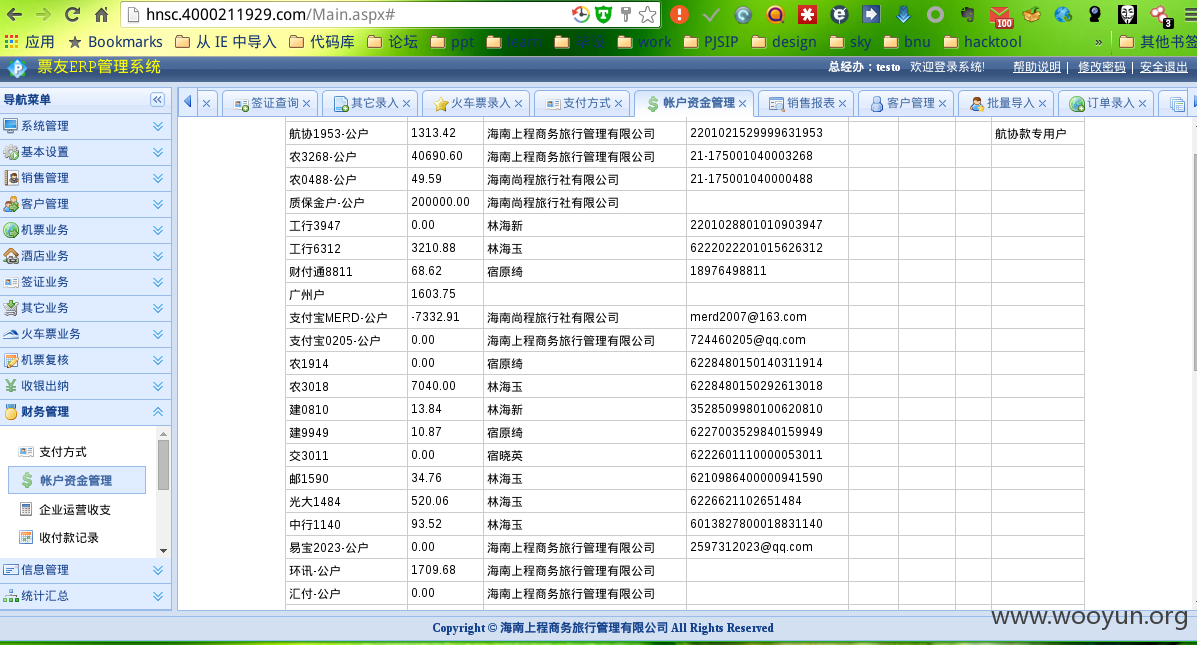The height and width of the screenshot is (645, 1197).
Task: Click the 票友ERP logo icon
Action: pos(17,68)
